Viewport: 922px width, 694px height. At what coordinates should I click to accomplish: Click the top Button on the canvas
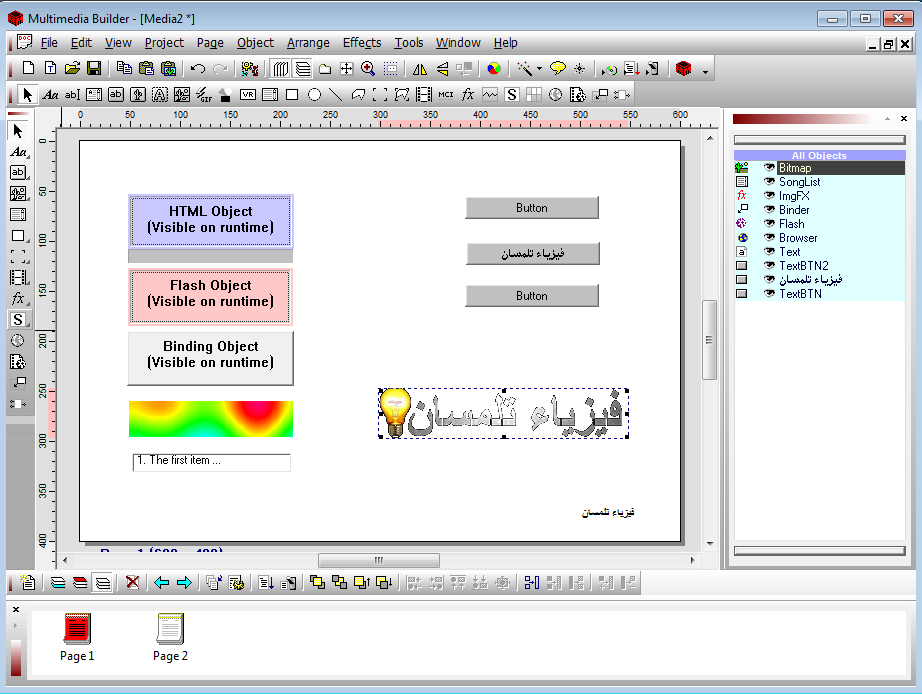pos(531,207)
